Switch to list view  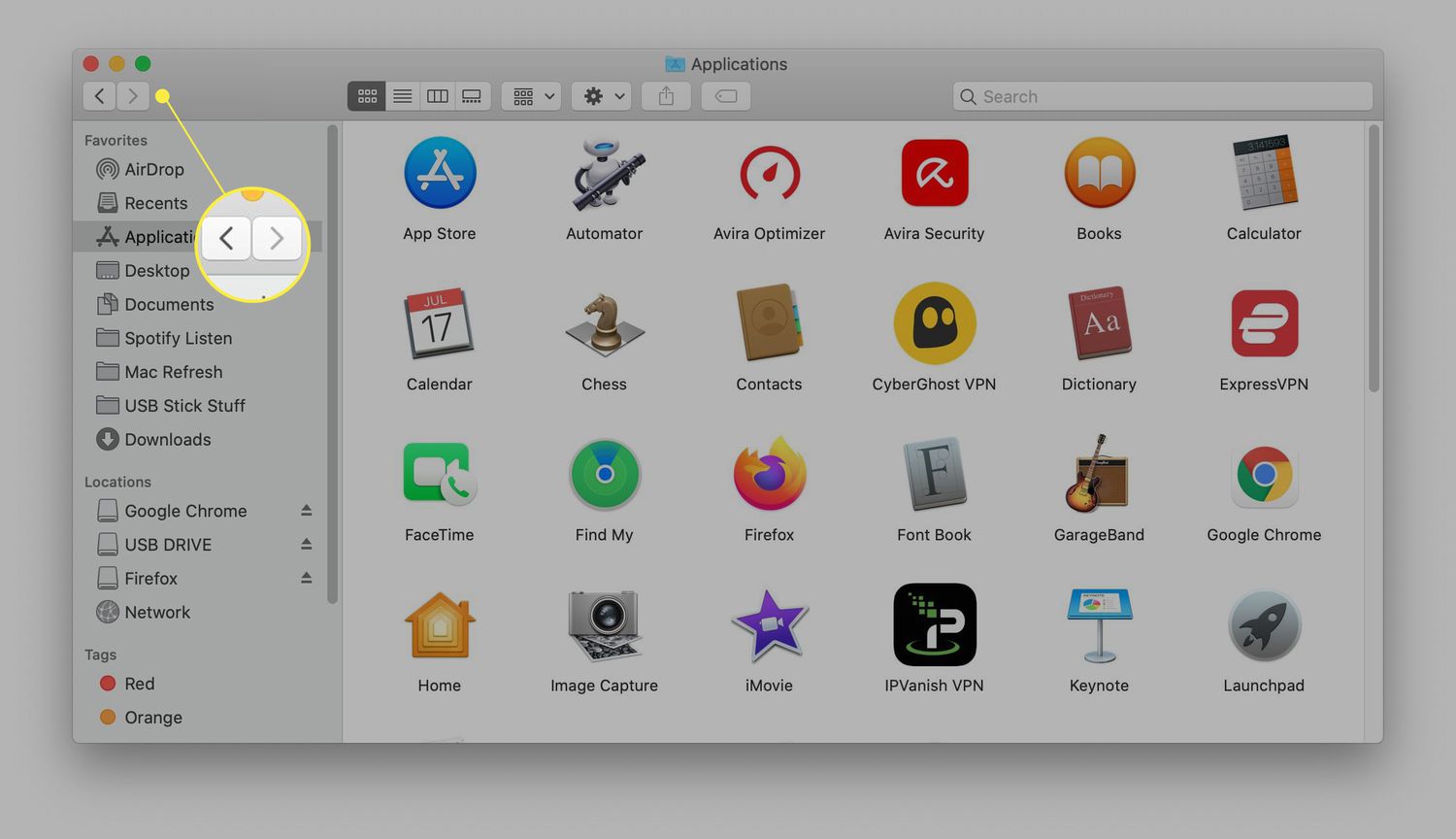point(402,95)
